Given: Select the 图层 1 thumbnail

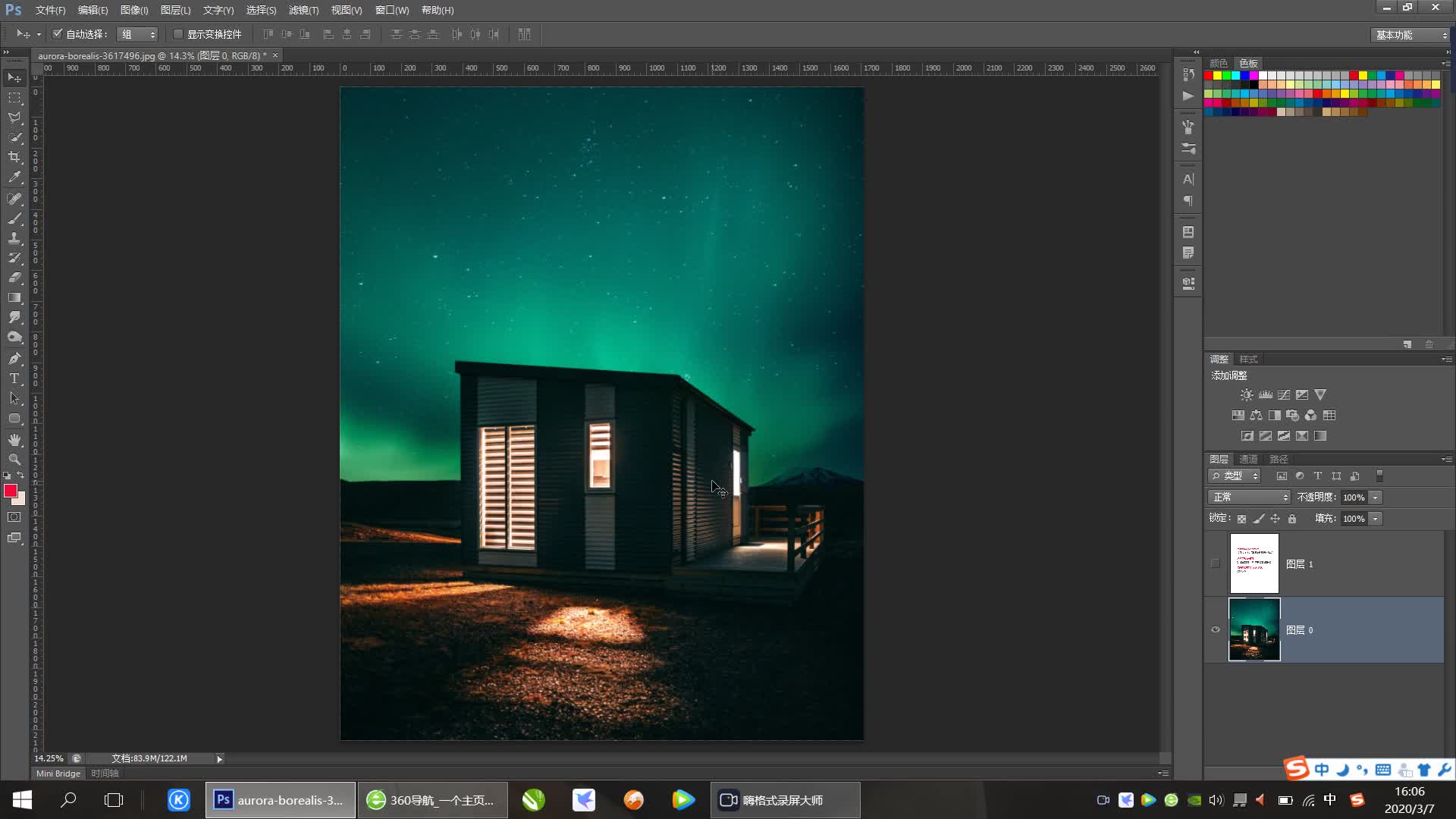Looking at the screenshot, I should tap(1254, 563).
